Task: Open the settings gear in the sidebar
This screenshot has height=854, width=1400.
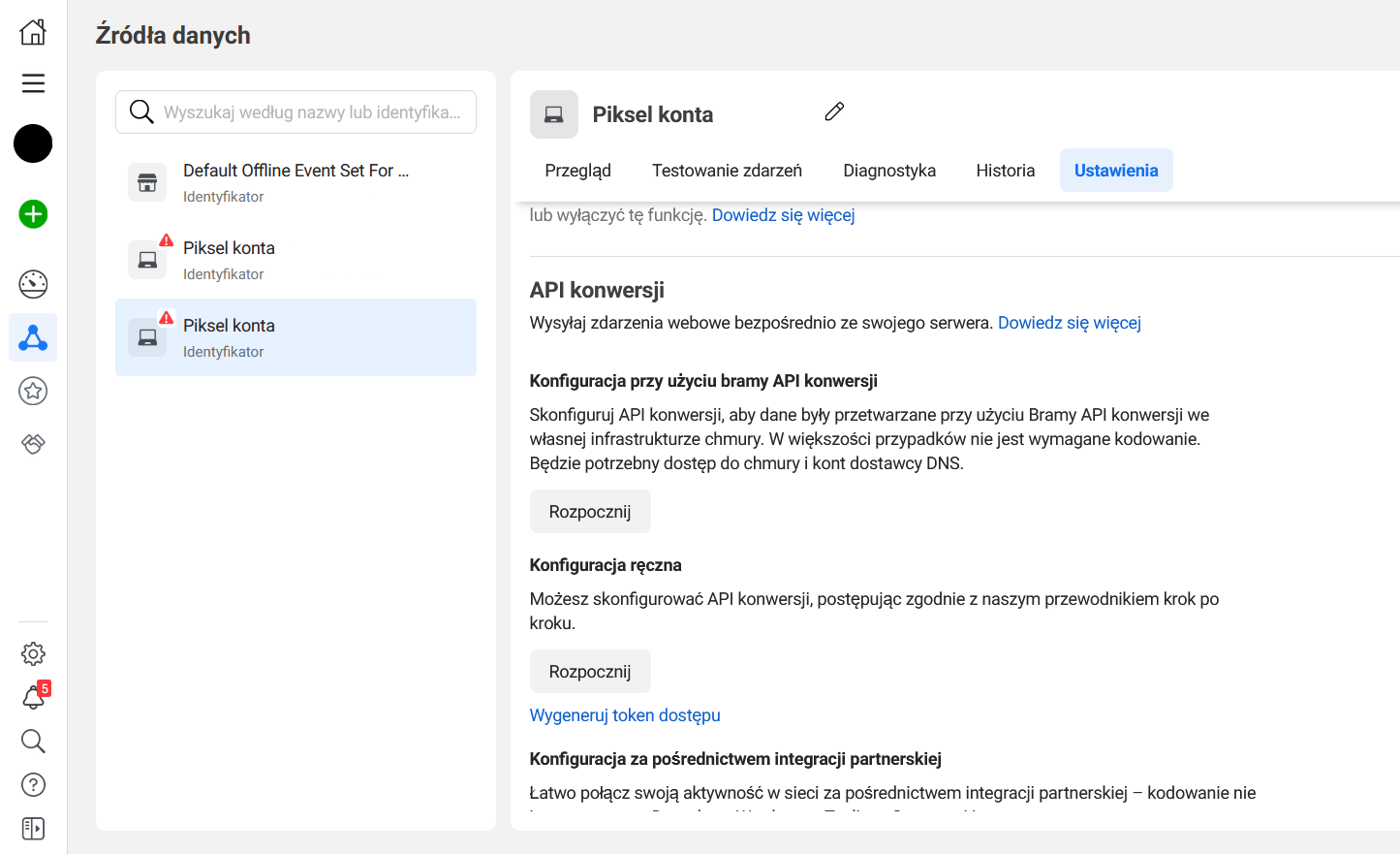Action: click(x=33, y=653)
